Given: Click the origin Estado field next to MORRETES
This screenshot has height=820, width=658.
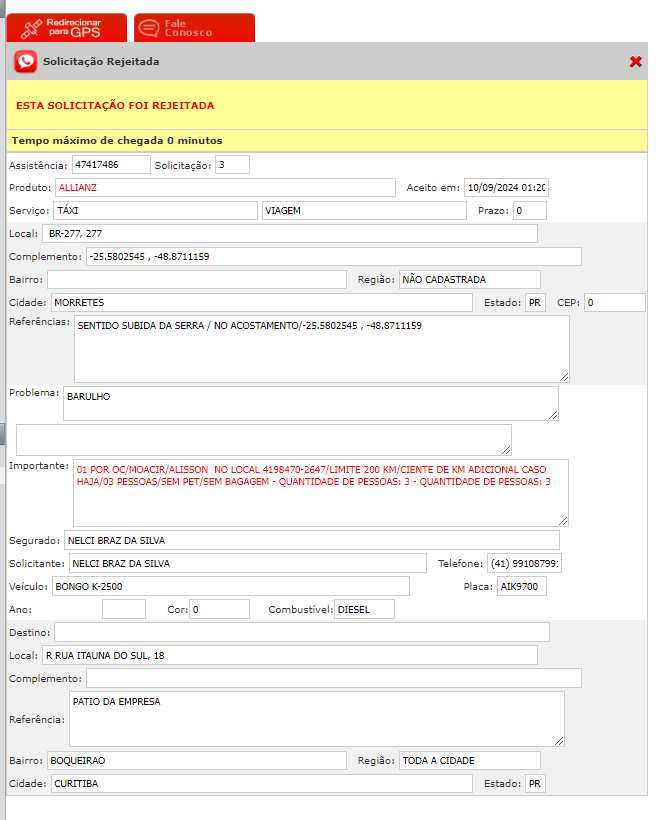Looking at the screenshot, I should [x=536, y=303].
